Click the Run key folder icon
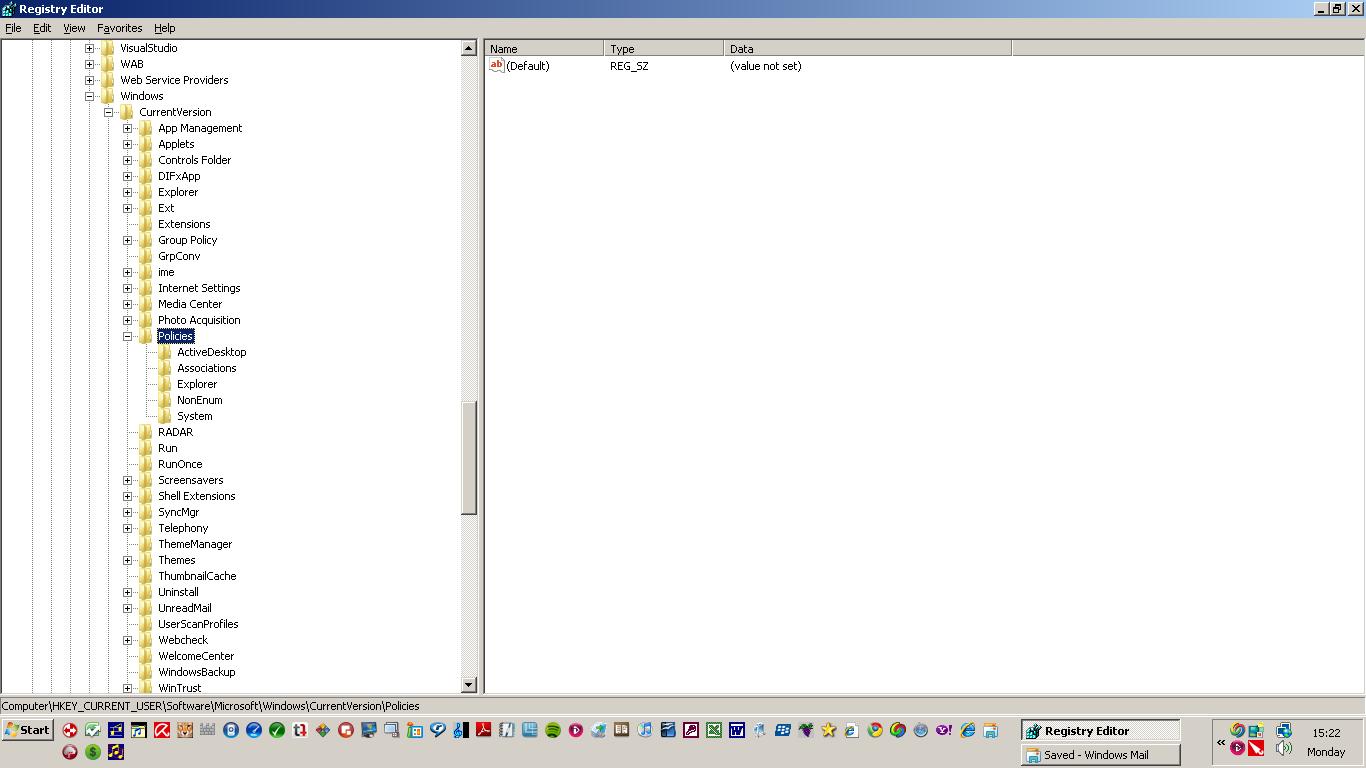This screenshot has width=1366, height=768. coord(146,448)
